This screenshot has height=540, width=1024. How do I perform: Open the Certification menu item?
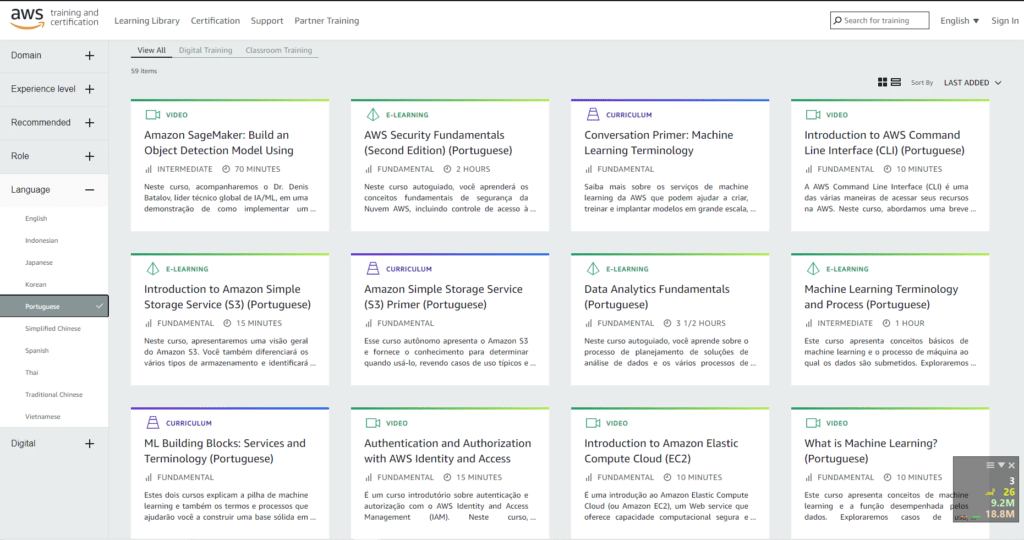[x=215, y=20]
